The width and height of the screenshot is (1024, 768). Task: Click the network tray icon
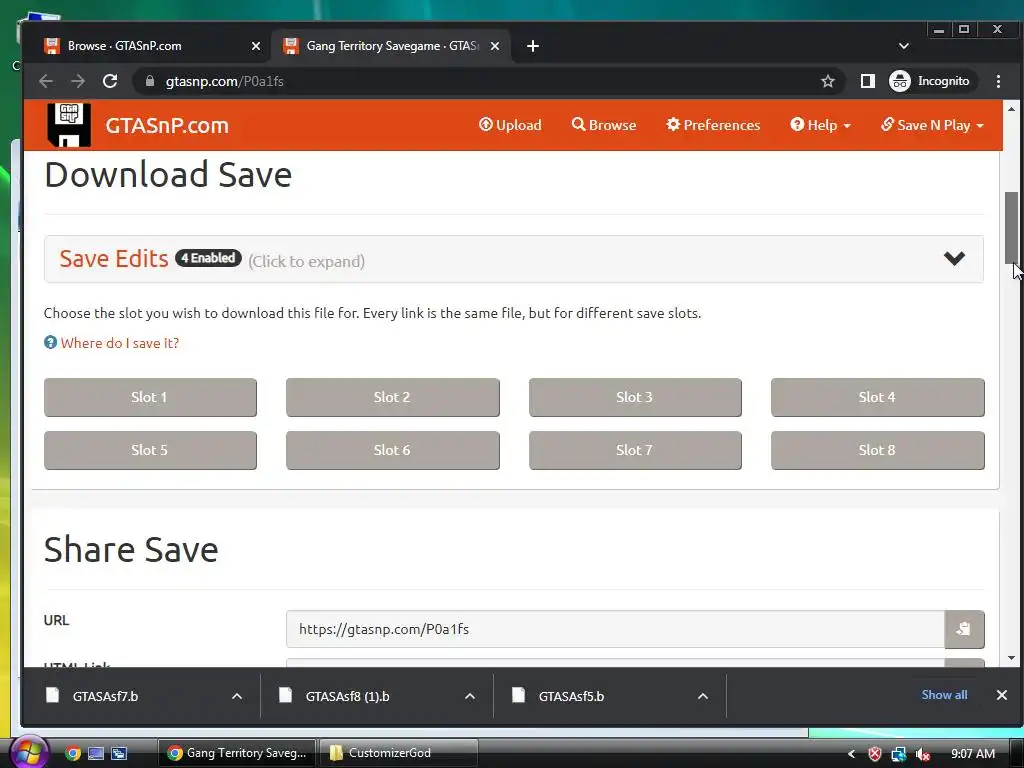[899, 754]
